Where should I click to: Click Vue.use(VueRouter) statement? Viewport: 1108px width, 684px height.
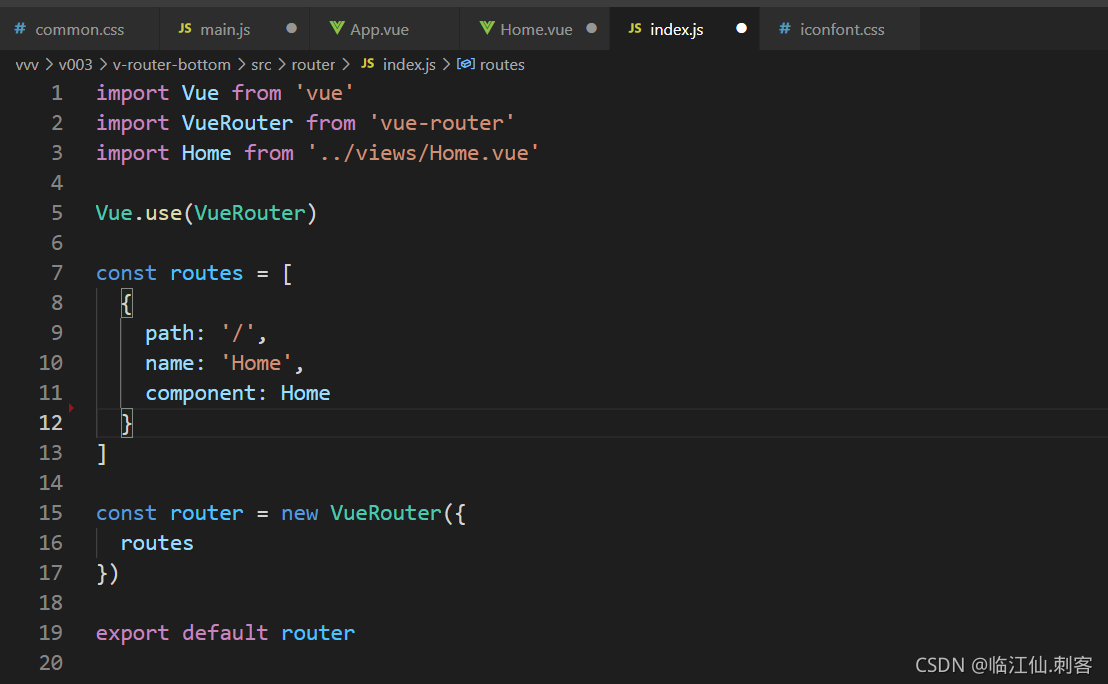206,213
